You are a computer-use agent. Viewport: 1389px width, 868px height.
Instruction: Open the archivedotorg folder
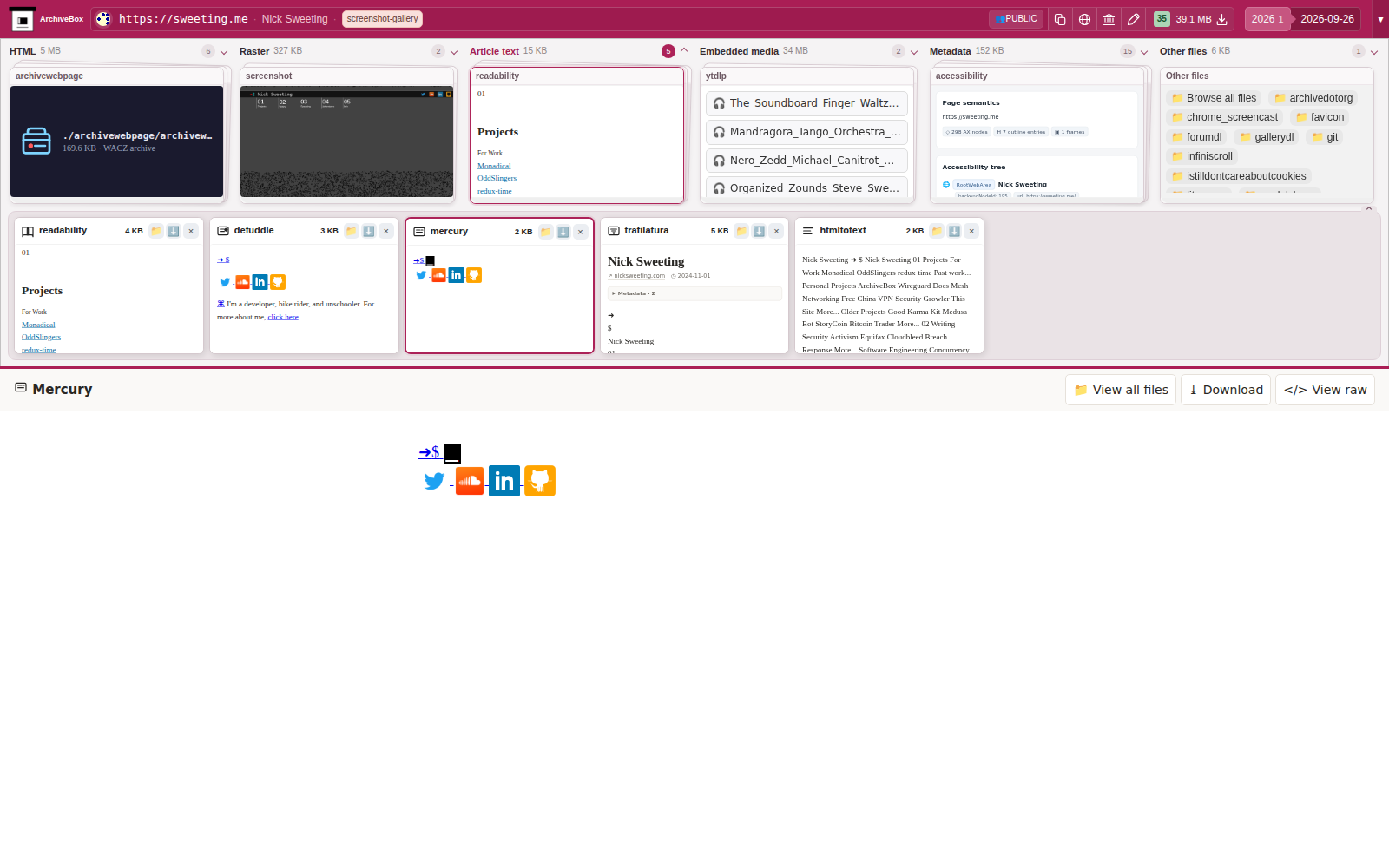tap(1313, 98)
